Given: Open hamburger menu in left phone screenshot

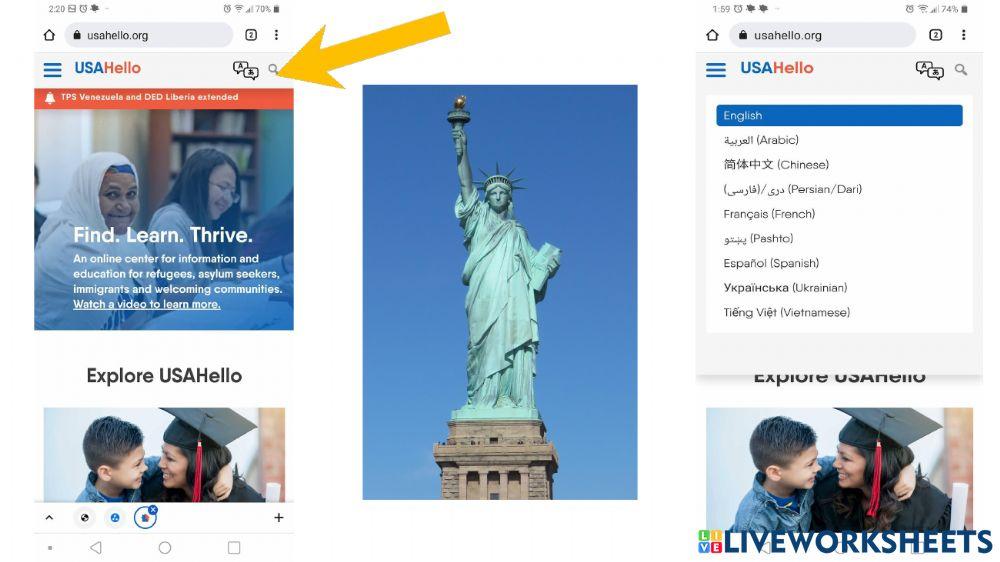Looking at the screenshot, I should click(x=52, y=70).
